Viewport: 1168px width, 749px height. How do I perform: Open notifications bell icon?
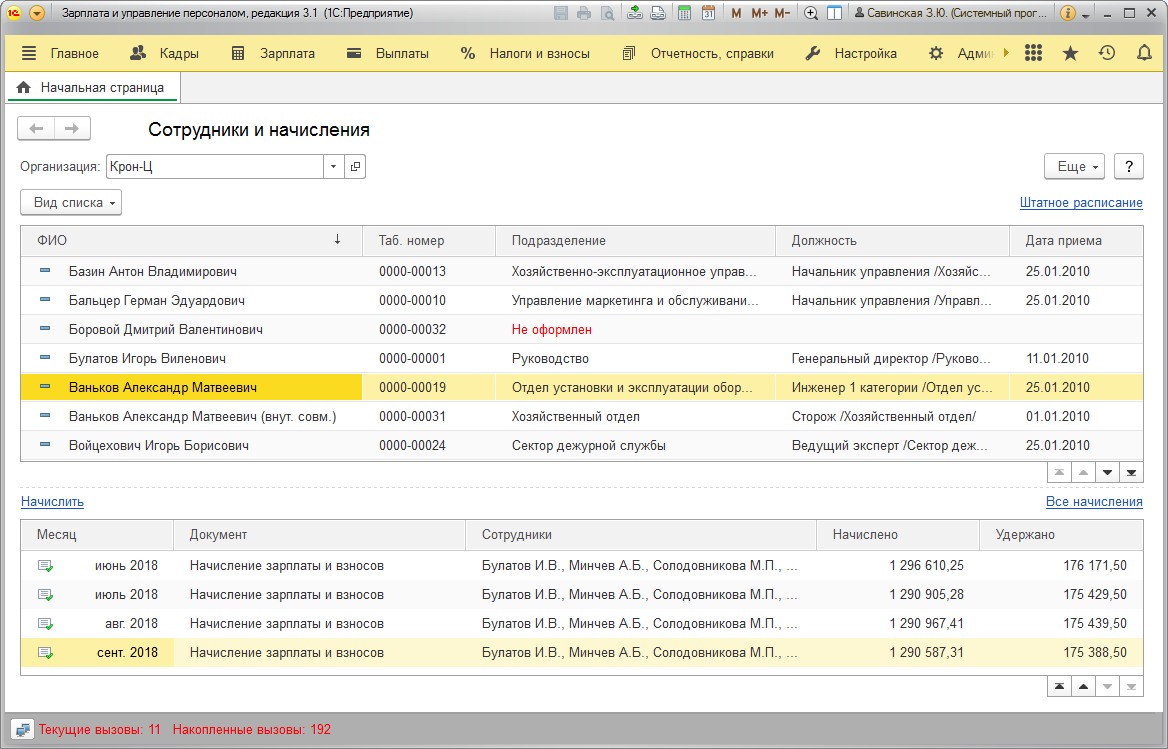(1143, 53)
